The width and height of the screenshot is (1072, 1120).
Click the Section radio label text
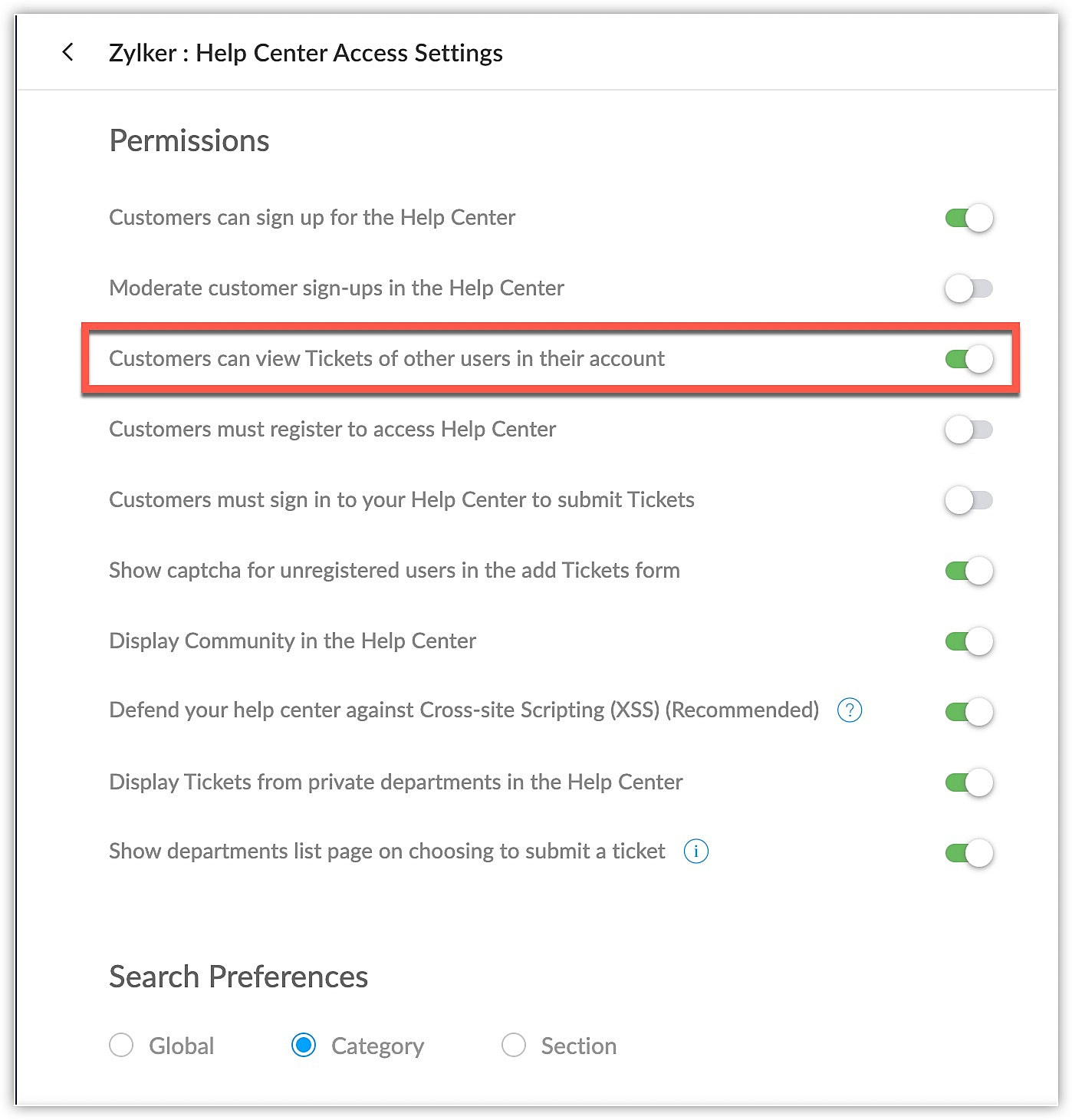coord(578,1046)
